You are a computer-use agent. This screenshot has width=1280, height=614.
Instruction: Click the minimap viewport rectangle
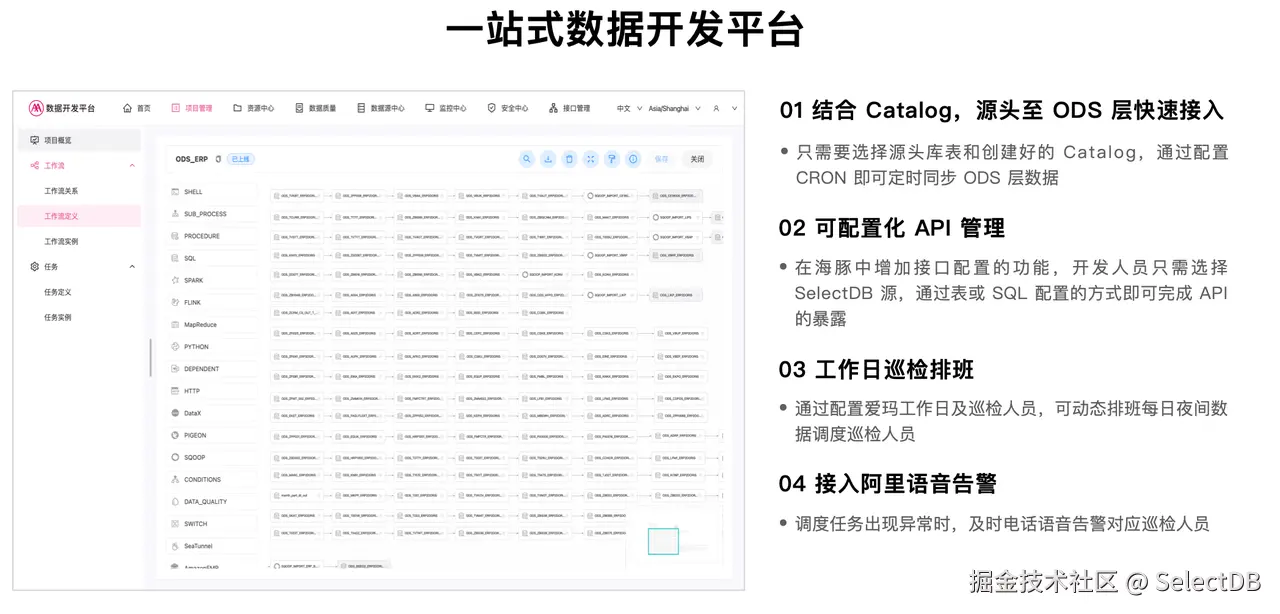662,541
